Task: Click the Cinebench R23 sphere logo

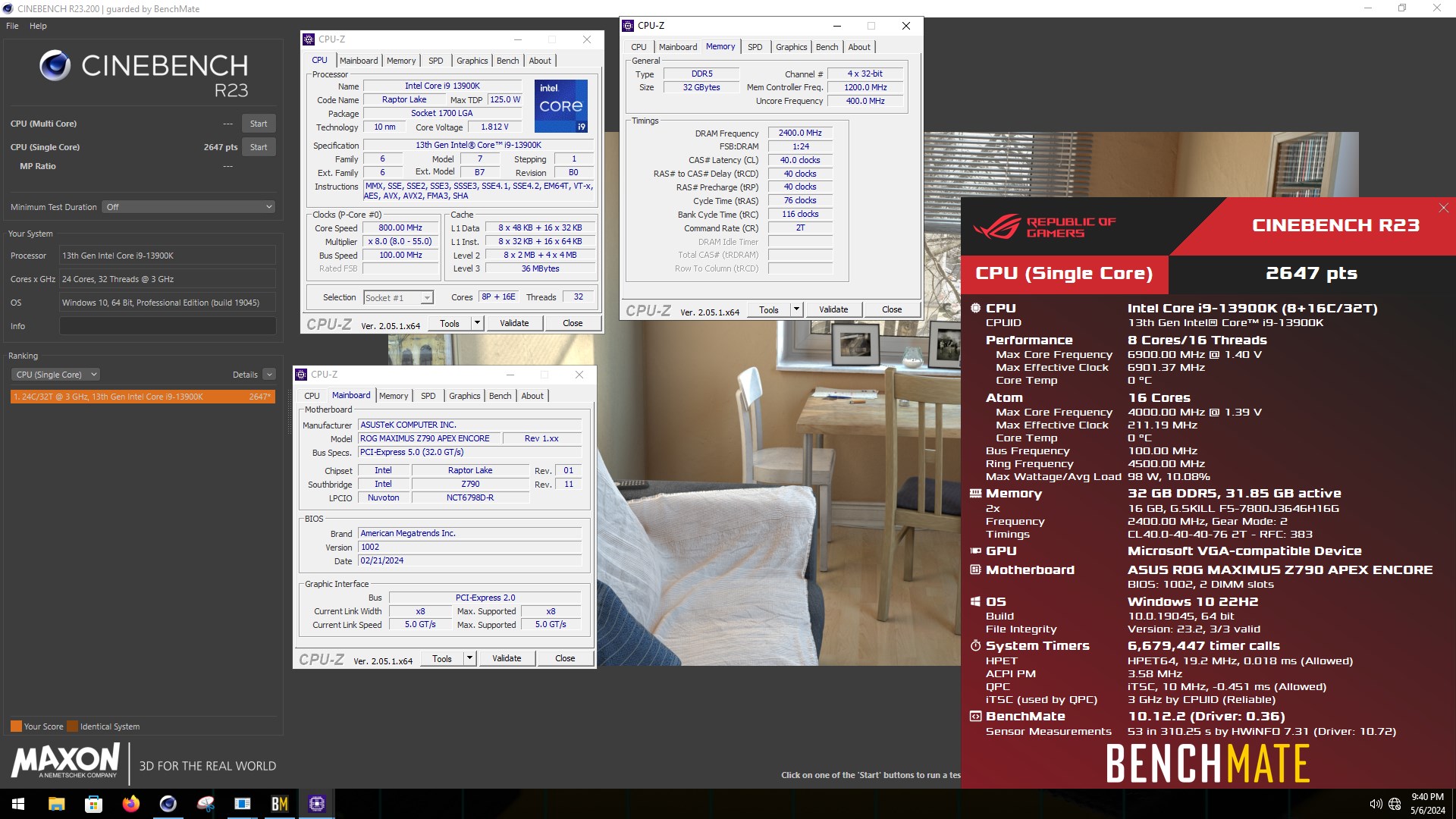Action: tap(55, 66)
